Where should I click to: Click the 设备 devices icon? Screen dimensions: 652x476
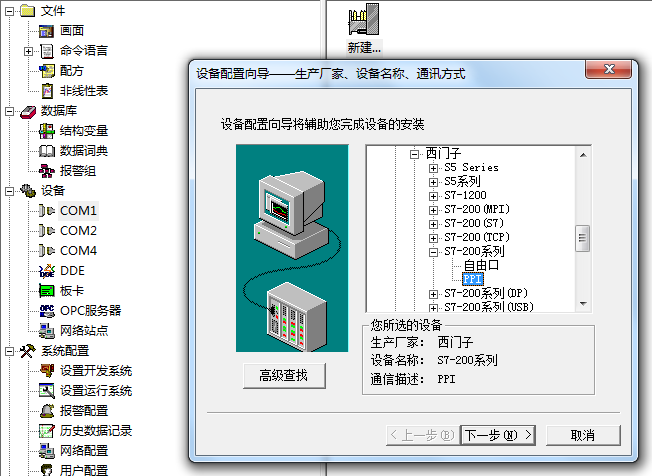pyautogui.click(x=28, y=191)
